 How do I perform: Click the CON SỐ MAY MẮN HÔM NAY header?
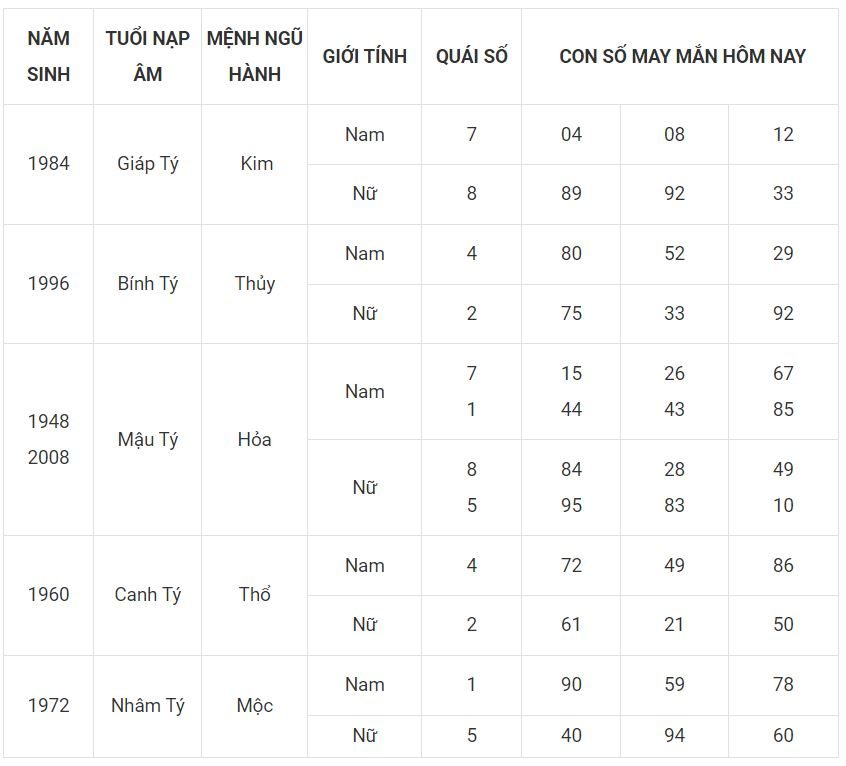(x=681, y=56)
